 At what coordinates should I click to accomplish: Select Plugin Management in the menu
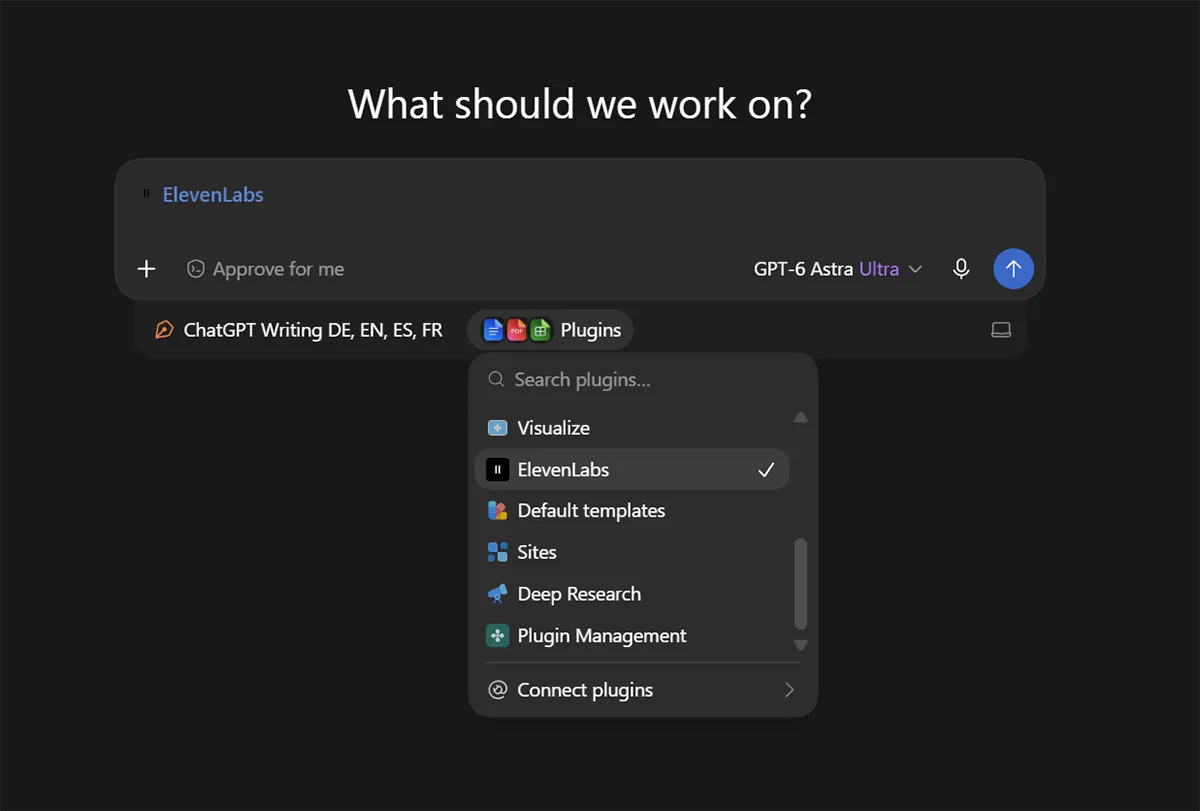click(632, 636)
